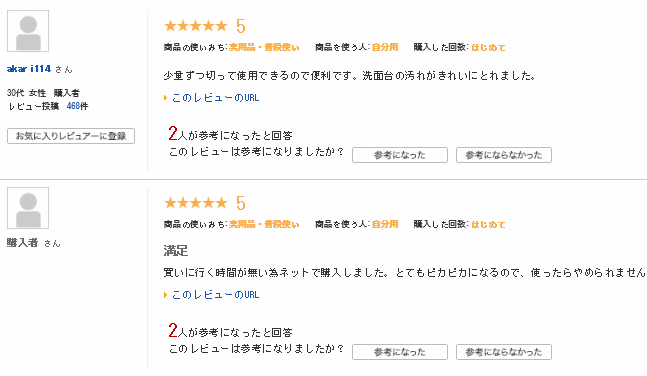The image size is (647, 376).
Task: Mark first review as 参考にならなかった
Action: [x=504, y=155]
